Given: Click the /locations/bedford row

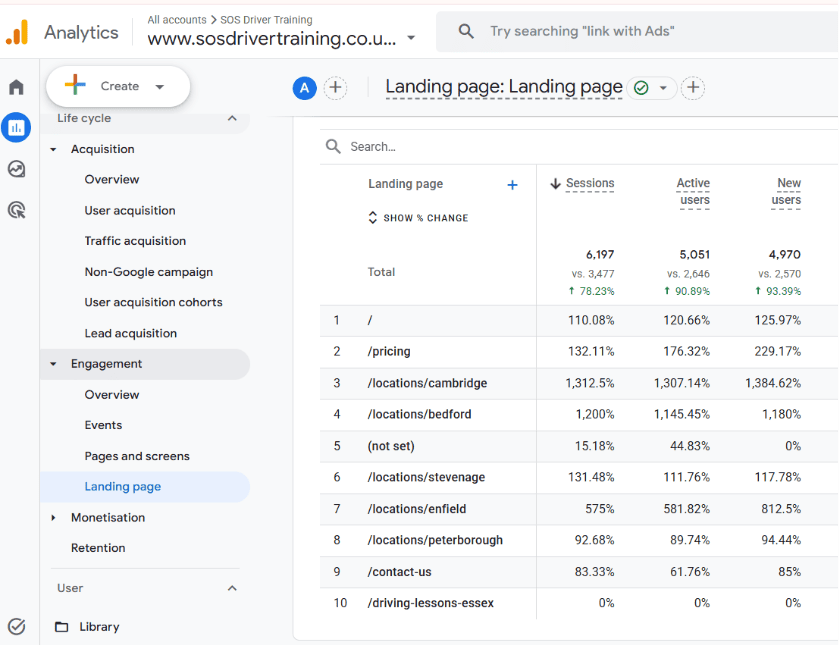Looking at the screenshot, I should click(579, 414).
